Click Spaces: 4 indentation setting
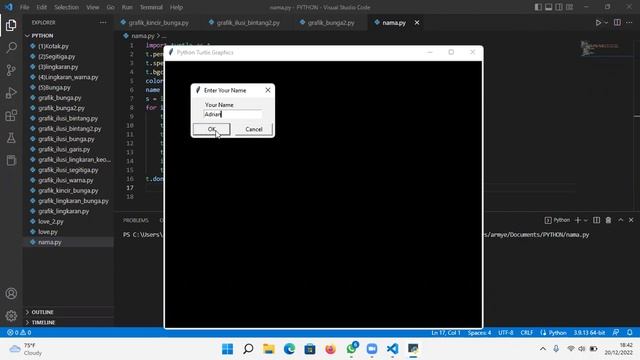Image resolution: width=640 pixels, height=360 pixels. (480, 333)
